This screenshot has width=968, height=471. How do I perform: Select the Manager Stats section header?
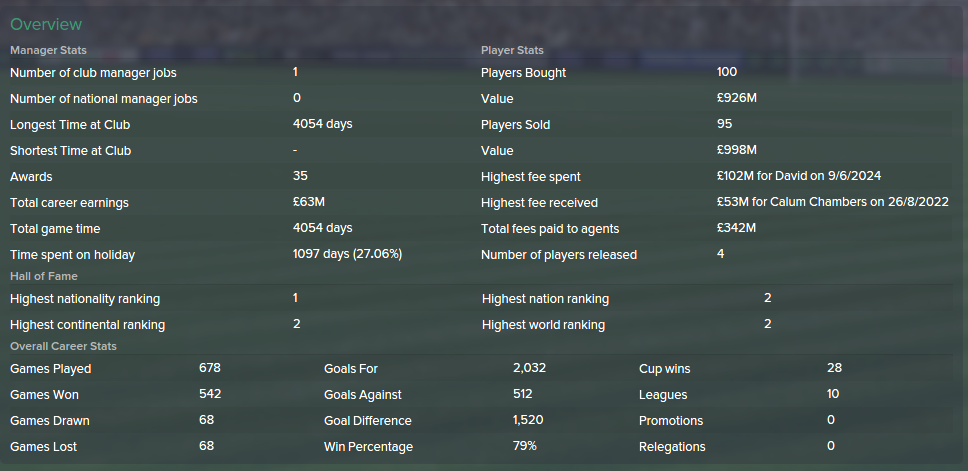tap(48, 50)
